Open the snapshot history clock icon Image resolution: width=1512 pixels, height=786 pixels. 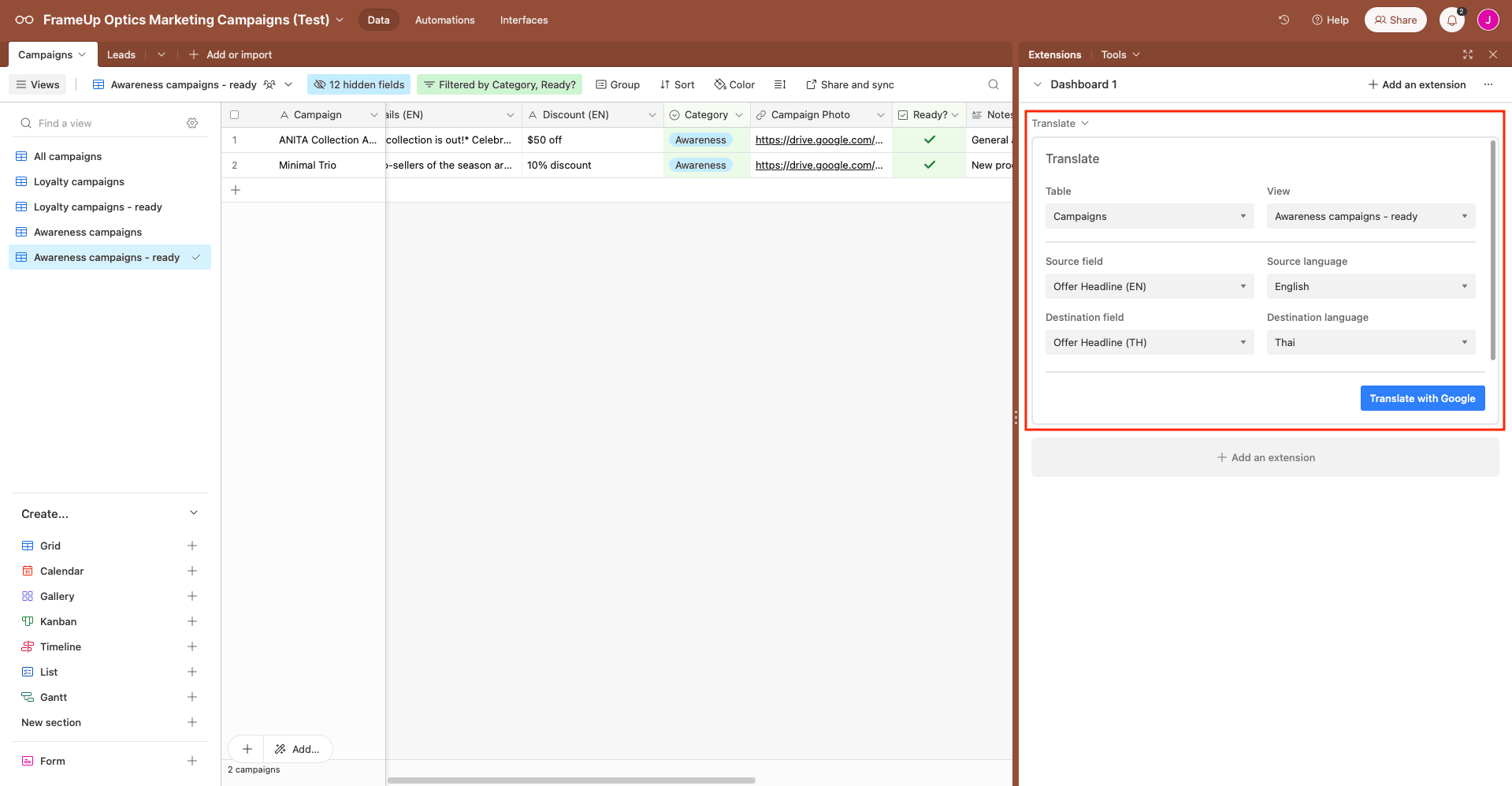point(1284,20)
